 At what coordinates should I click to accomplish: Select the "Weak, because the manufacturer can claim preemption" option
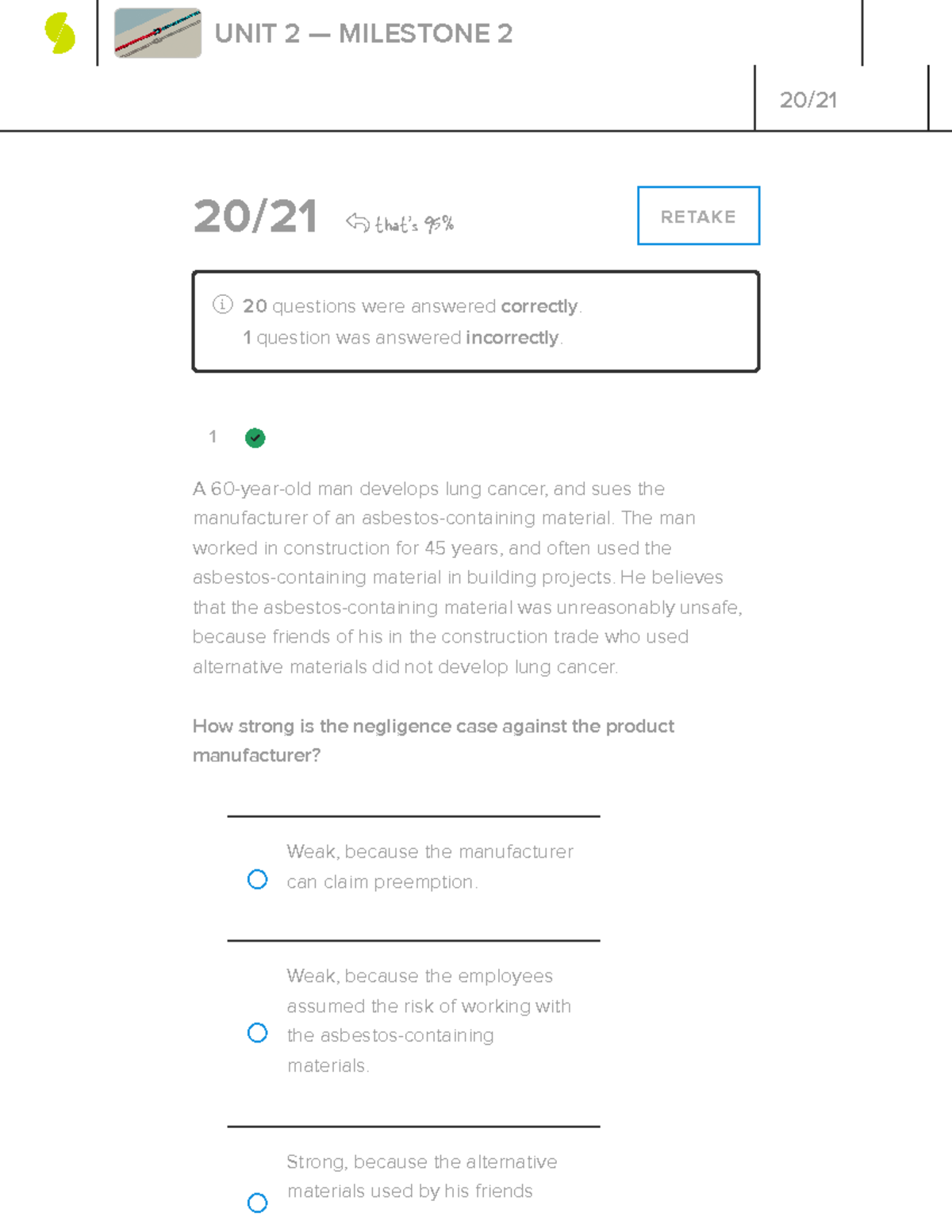click(257, 879)
